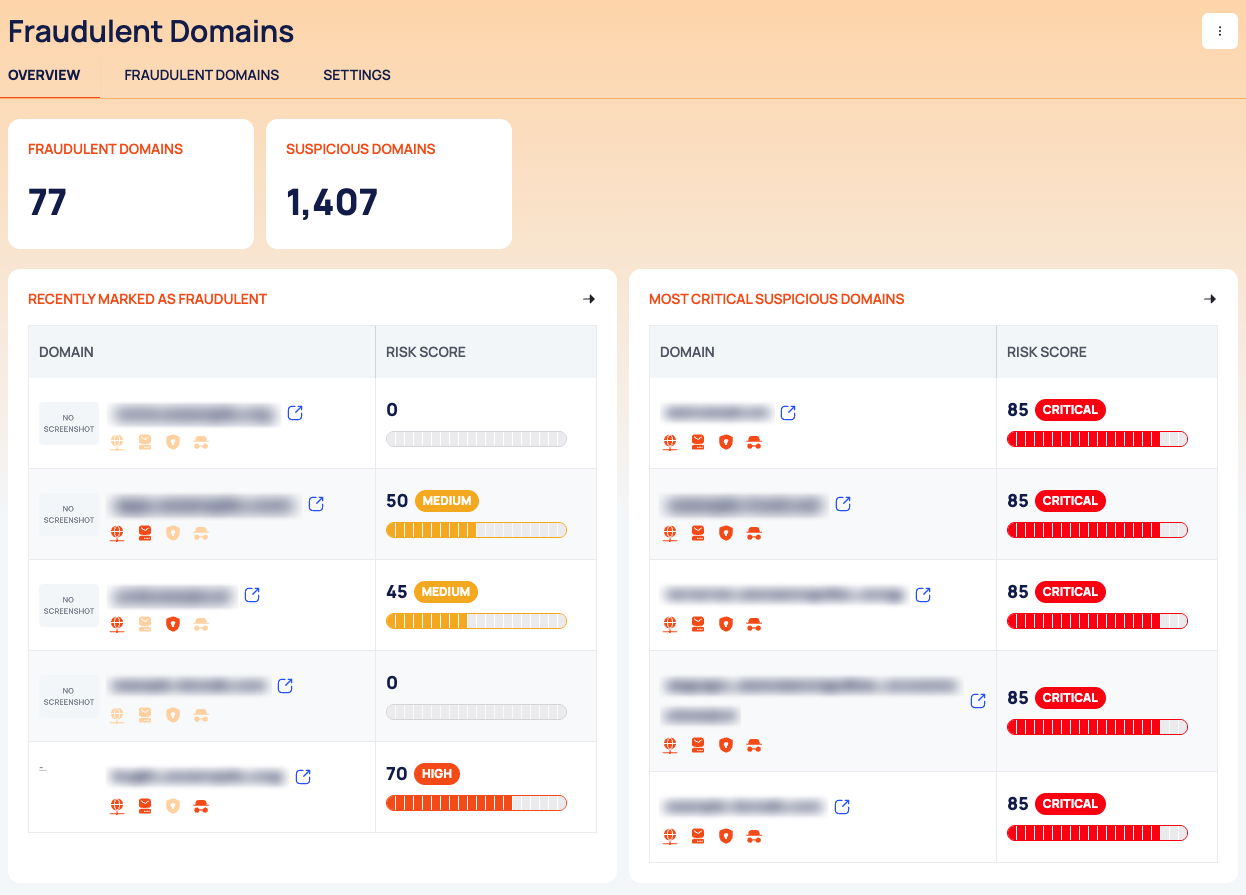
Task: Click globe icon in the score 70 row
Action: click(117, 806)
